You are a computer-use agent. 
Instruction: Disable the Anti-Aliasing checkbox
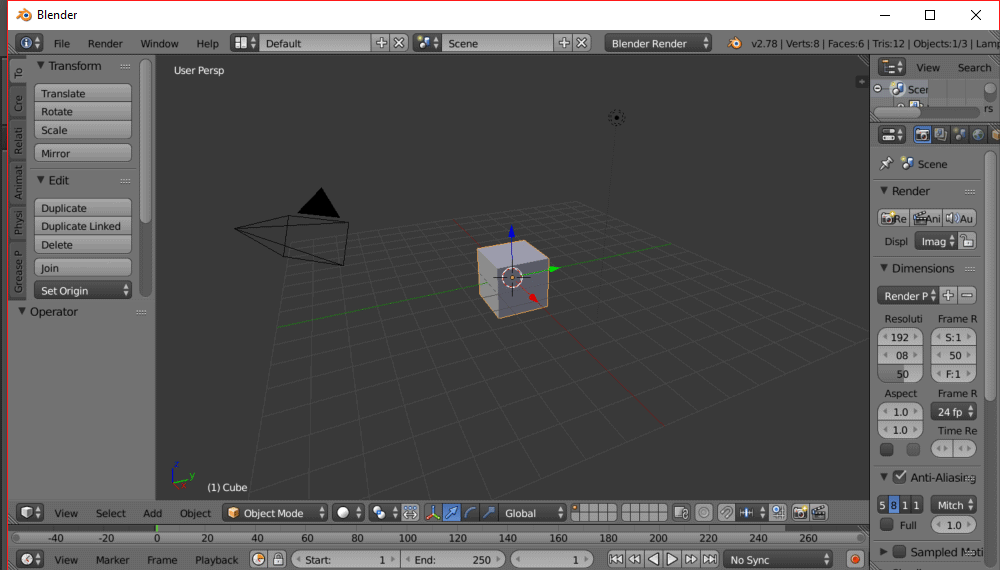[899, 477]
